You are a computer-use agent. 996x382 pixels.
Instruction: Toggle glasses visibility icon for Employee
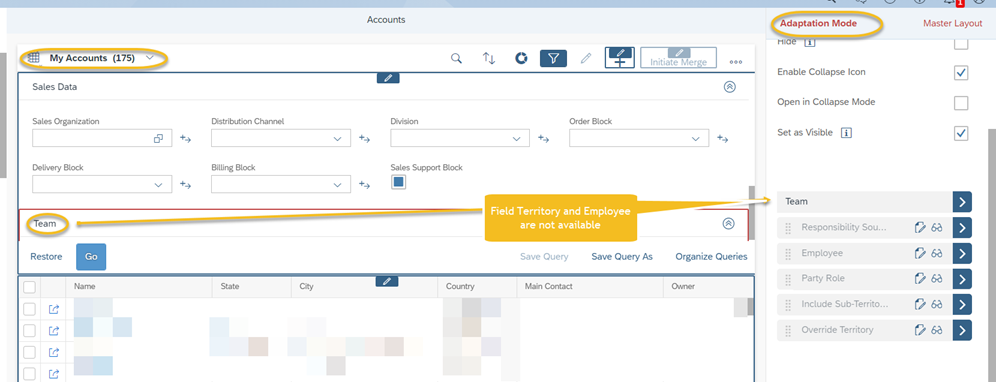click(x=936, y=254)
